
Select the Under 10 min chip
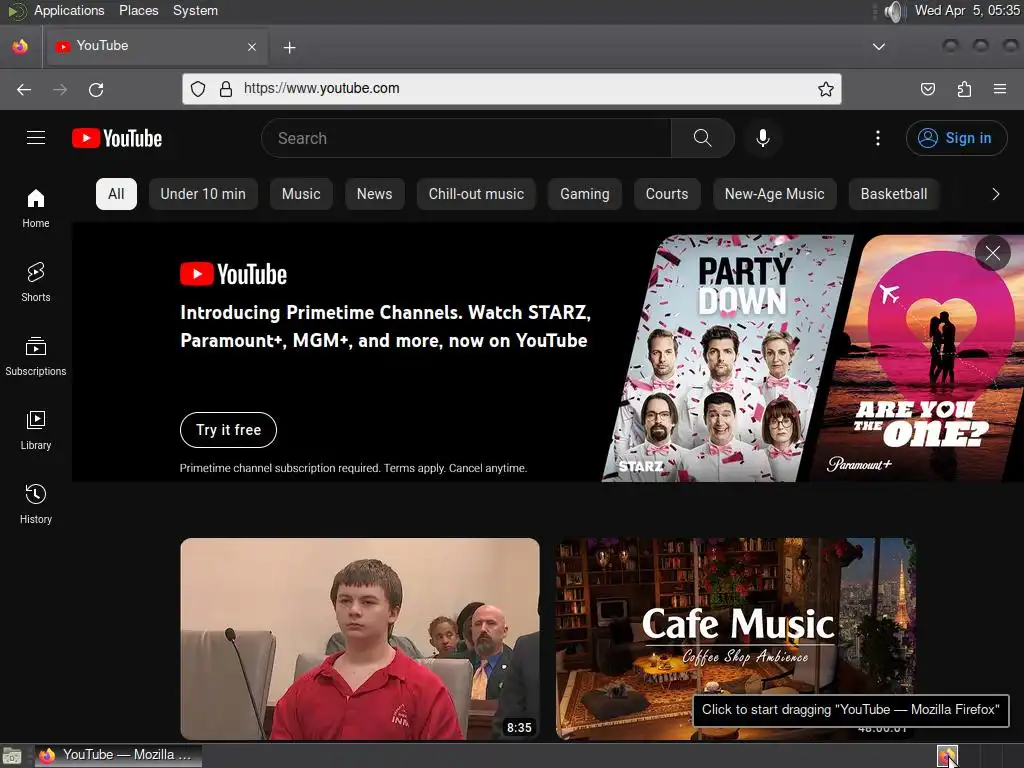pyautogui.click(x=203, y=194)
